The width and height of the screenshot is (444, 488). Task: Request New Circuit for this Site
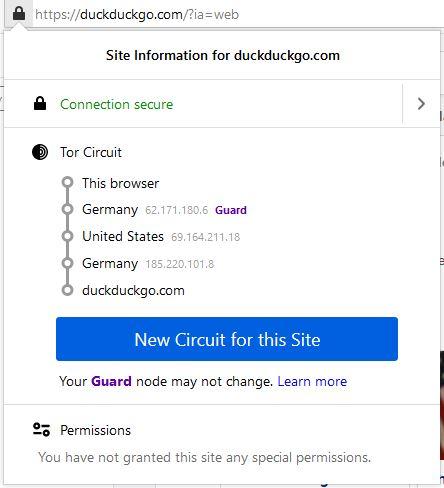(227, 339)
